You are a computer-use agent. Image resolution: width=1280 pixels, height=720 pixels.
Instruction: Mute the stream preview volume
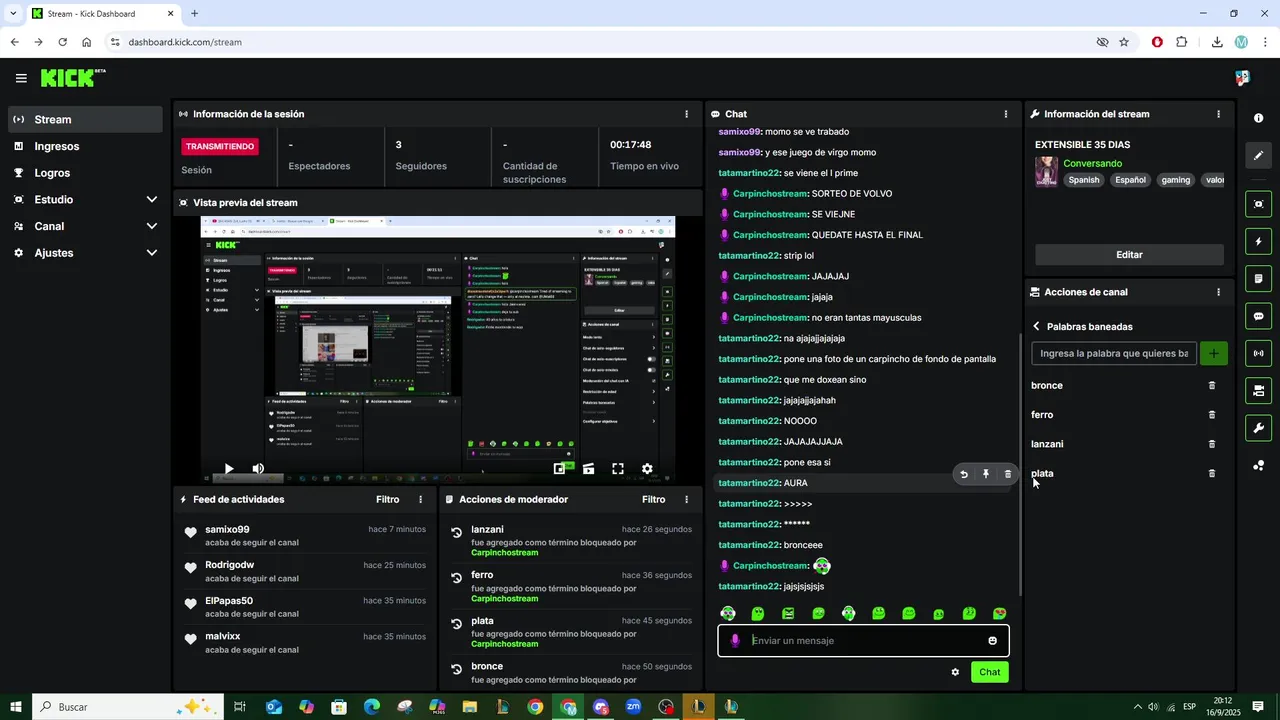point(258,468)
